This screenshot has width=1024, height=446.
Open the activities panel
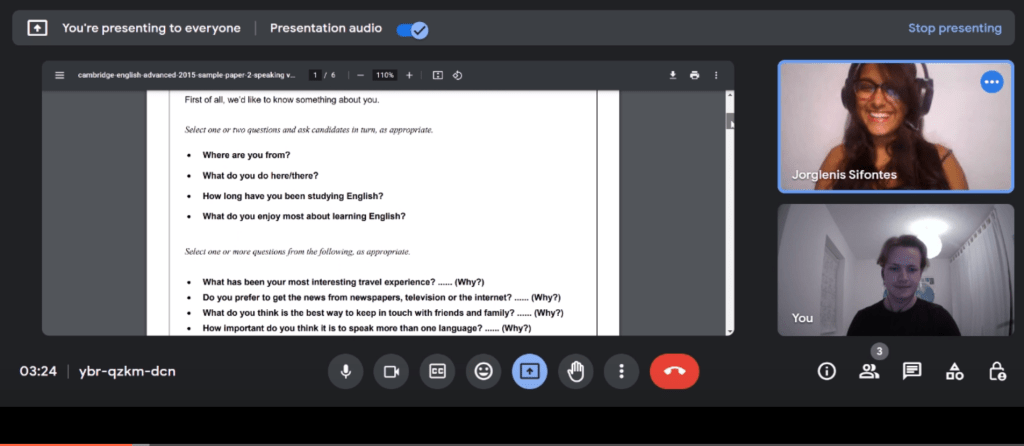click(x=954, y=371)
